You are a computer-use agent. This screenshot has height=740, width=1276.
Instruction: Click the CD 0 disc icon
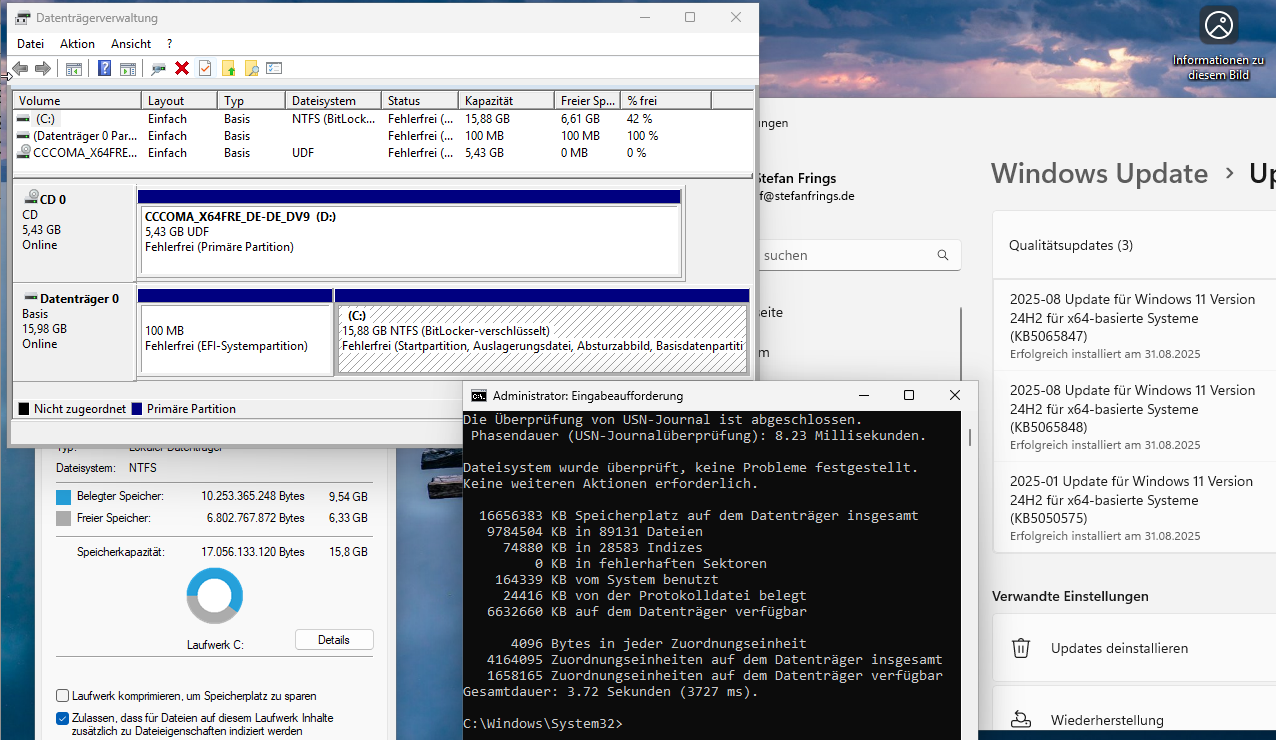(31, 198)
